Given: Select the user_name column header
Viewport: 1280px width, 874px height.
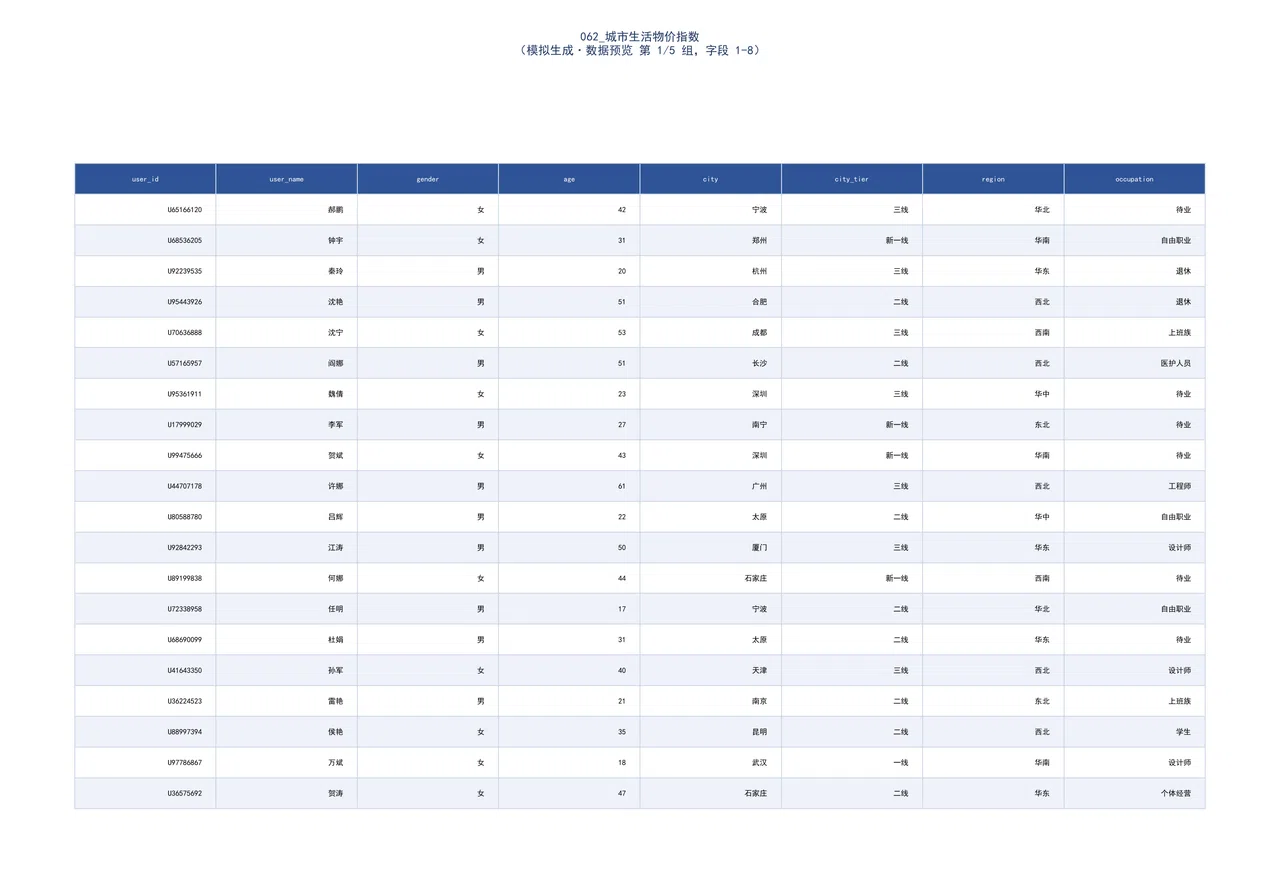Looking at the screenshot, I should pyautogui.click(x=287, y=179).
